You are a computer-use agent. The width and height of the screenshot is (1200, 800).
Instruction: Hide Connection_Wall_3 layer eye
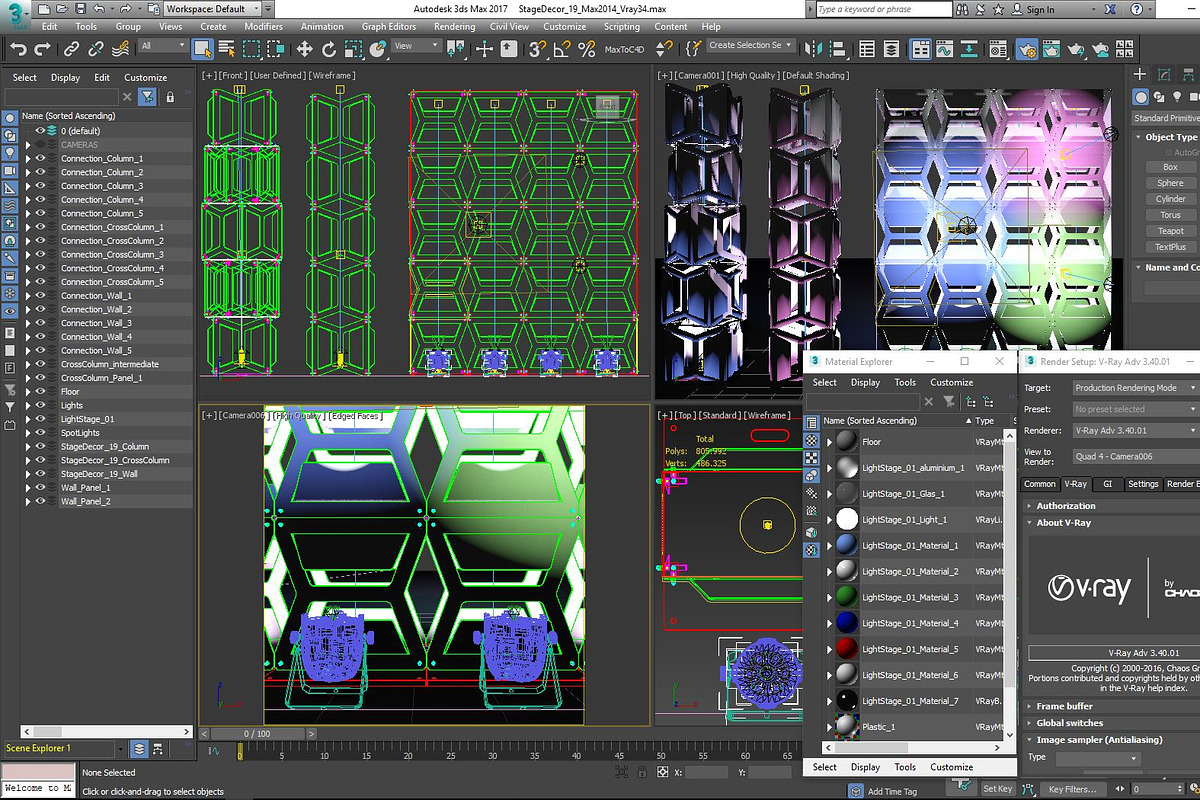[41, 323]
